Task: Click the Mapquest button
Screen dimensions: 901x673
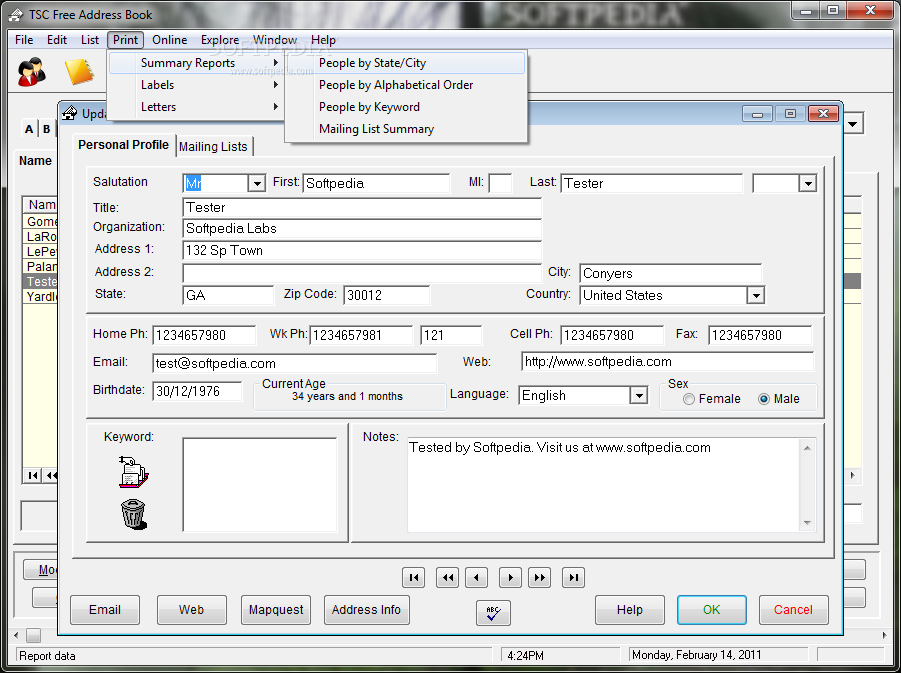Action: pyautogui.click(x=276, y=610)
